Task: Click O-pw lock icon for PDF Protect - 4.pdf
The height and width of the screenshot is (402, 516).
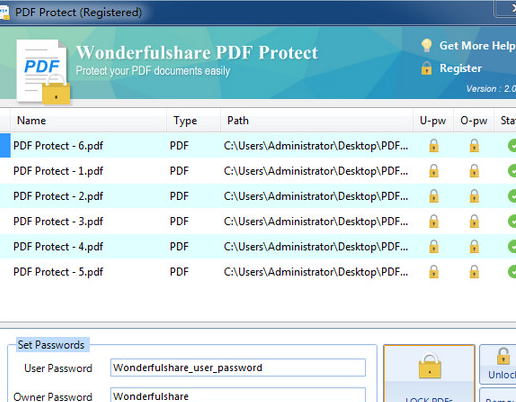Action: [x=474, y=246]
